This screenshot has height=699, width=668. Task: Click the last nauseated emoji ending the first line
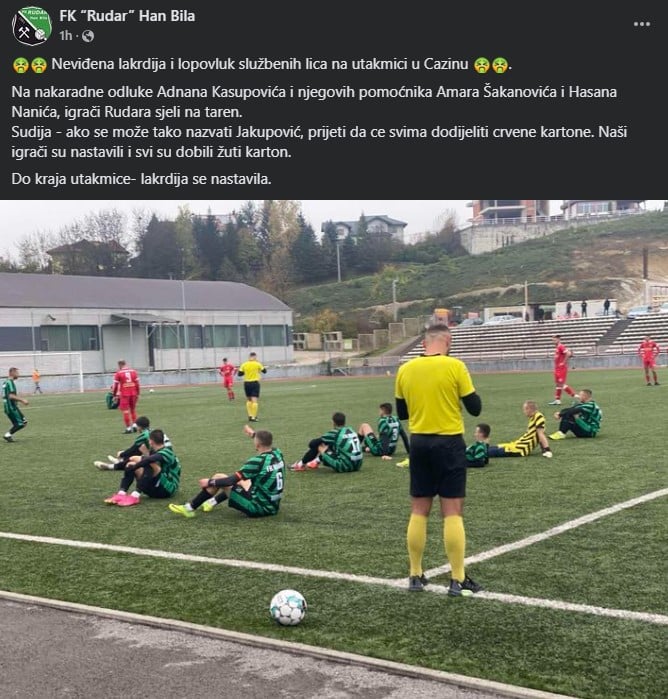[499, 65]
